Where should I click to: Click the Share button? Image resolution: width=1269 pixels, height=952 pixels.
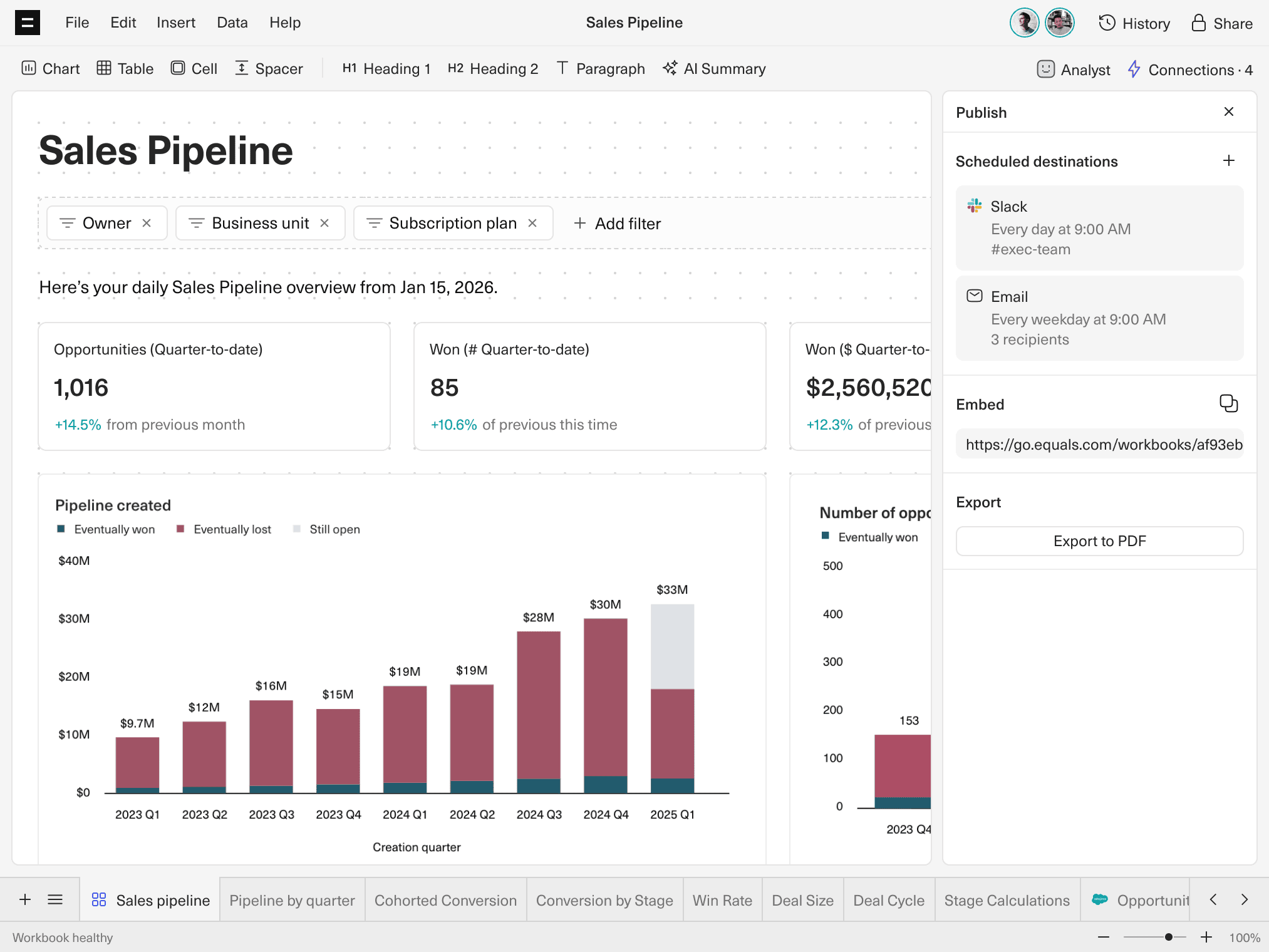[x=1220, y=23]
